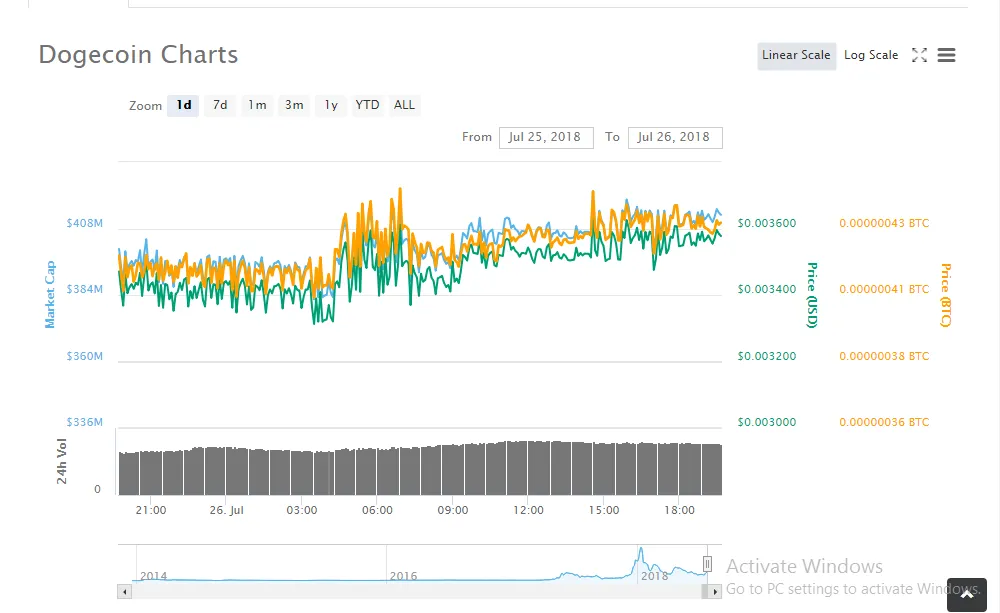The width and height of the screenshot is (1000, 613).
Task: Click the 0.00000036 BTC tick
Action: click(x=884, y=422)
